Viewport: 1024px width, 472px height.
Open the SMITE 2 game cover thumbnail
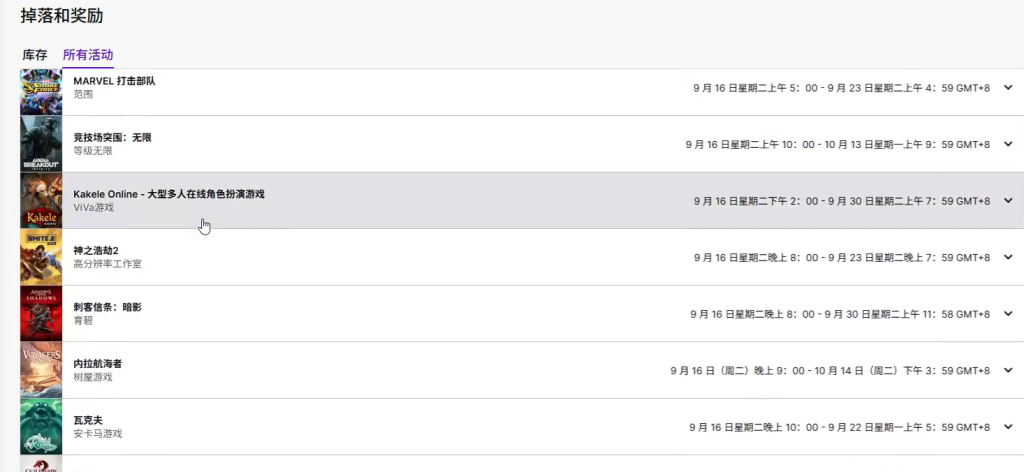[x=41, y=257]
